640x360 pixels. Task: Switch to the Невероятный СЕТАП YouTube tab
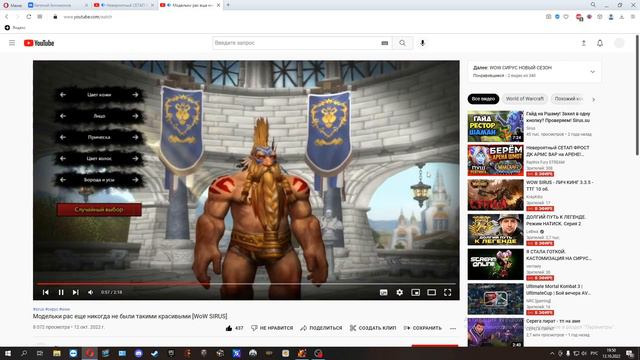pos(123,5)
